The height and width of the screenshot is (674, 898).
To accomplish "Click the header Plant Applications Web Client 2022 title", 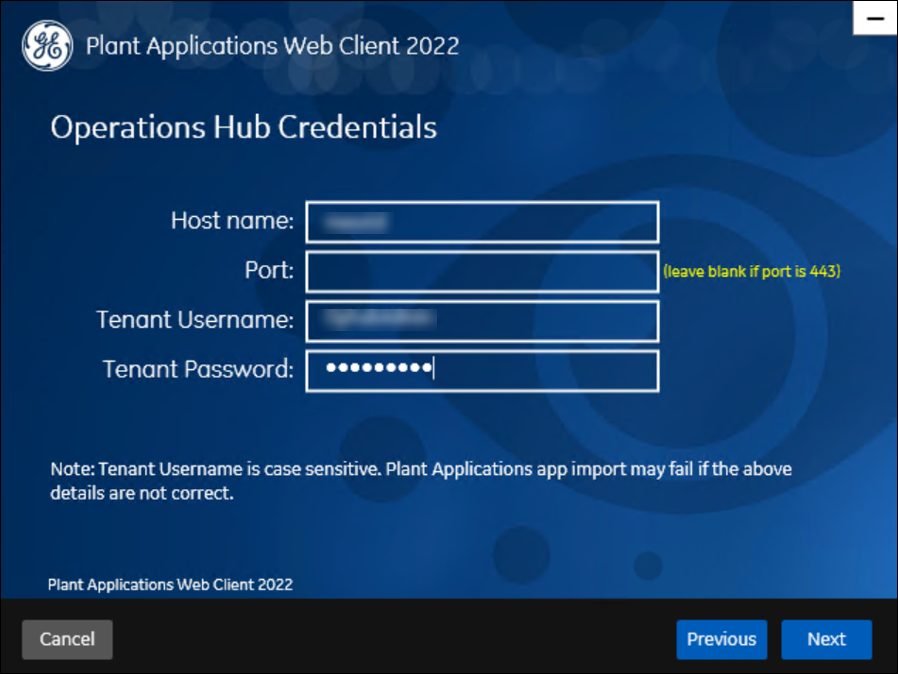I will pos(273,46).
